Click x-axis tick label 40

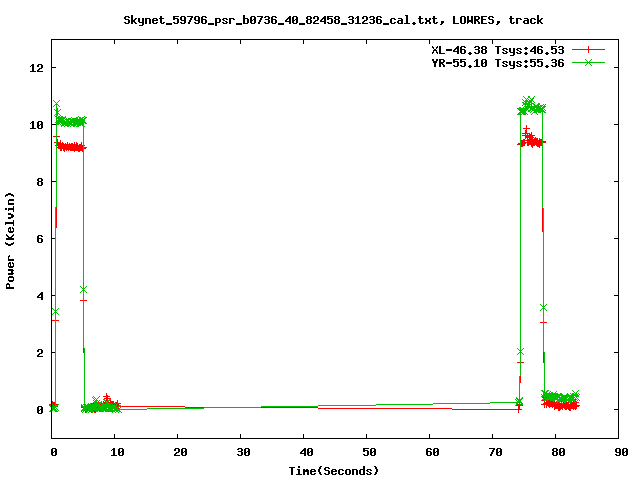point(306,452)
